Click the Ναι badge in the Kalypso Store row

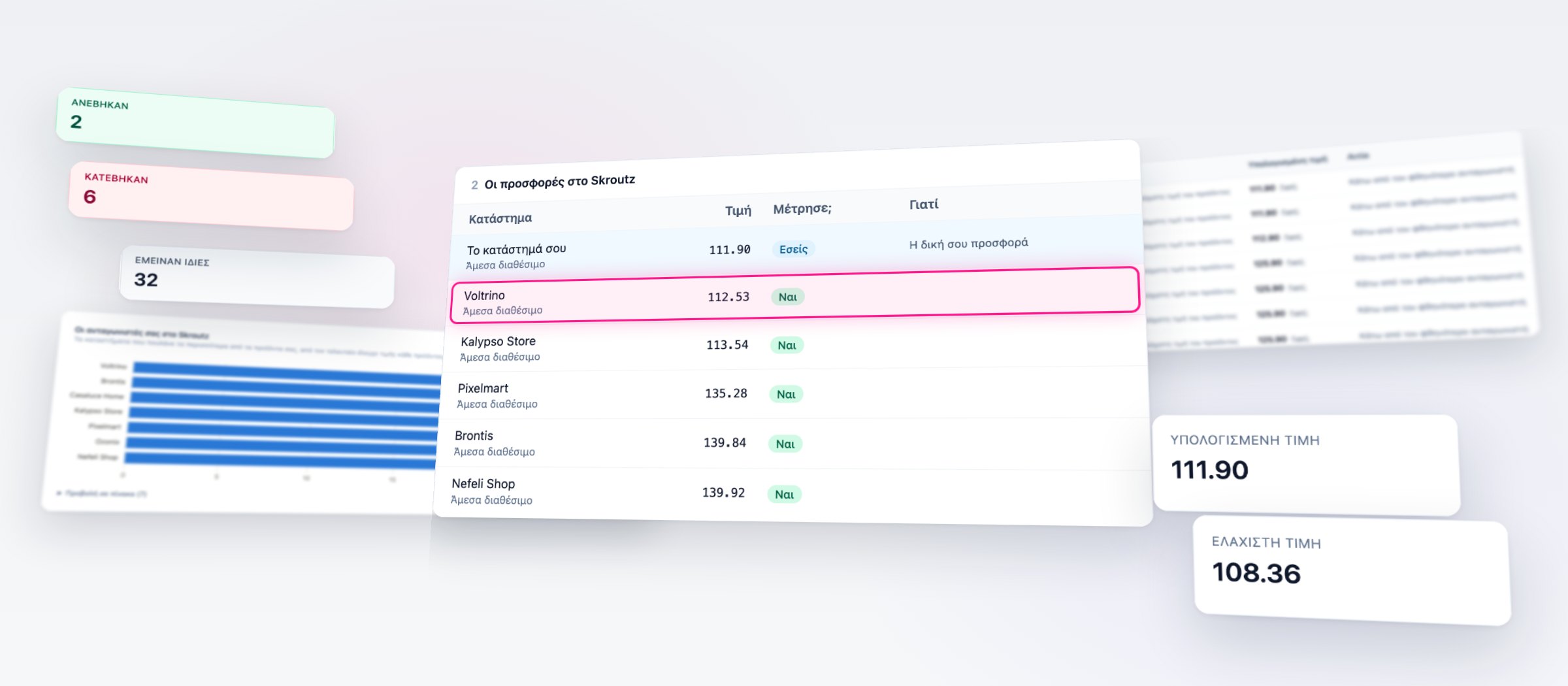[x=787, y=345]
